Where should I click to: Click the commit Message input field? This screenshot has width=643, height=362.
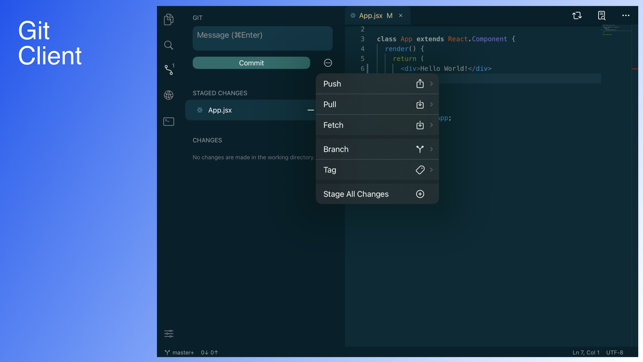tap(262, 38)
